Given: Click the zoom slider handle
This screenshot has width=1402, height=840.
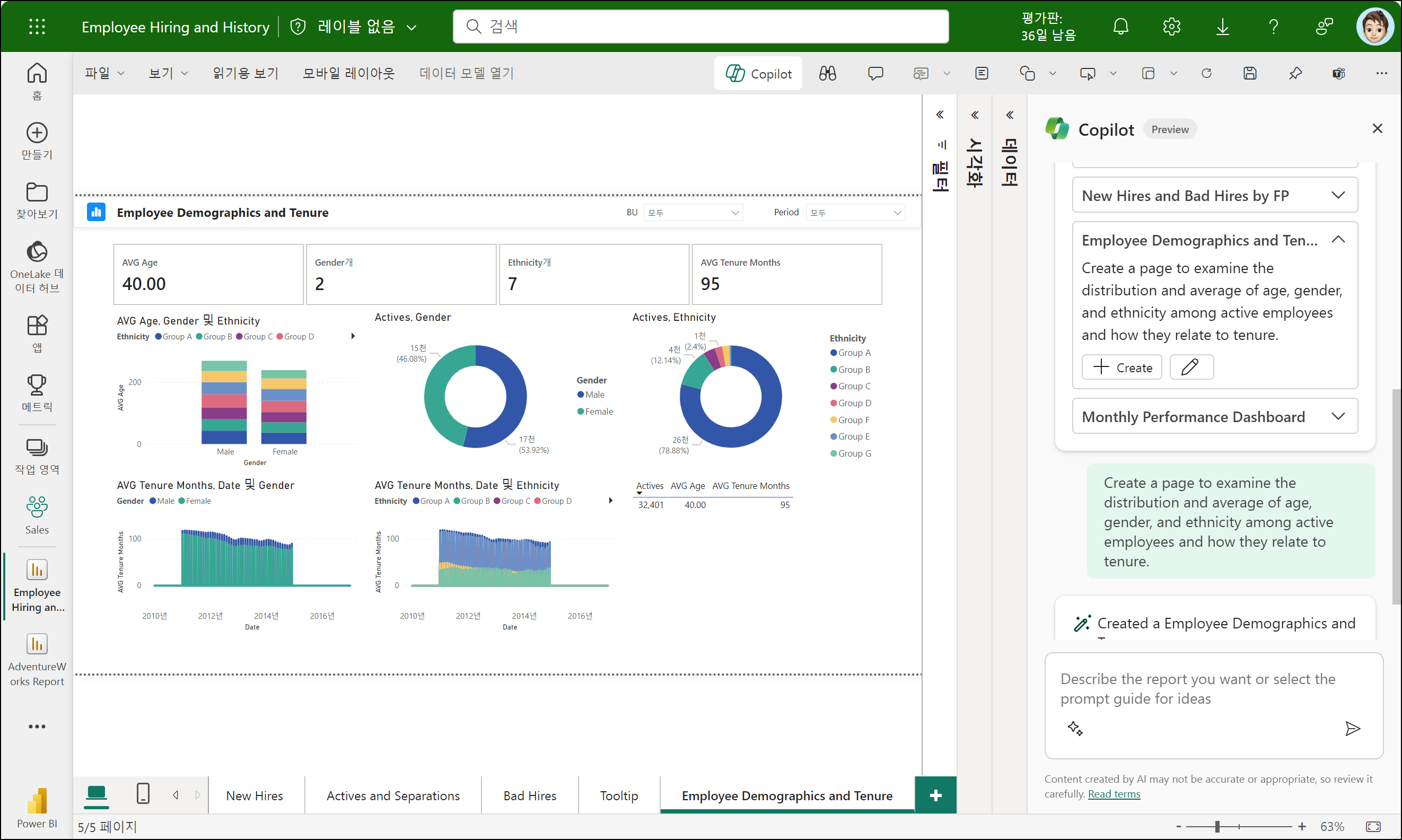Looking at the screenshot, I should (x=1217, y=826).
